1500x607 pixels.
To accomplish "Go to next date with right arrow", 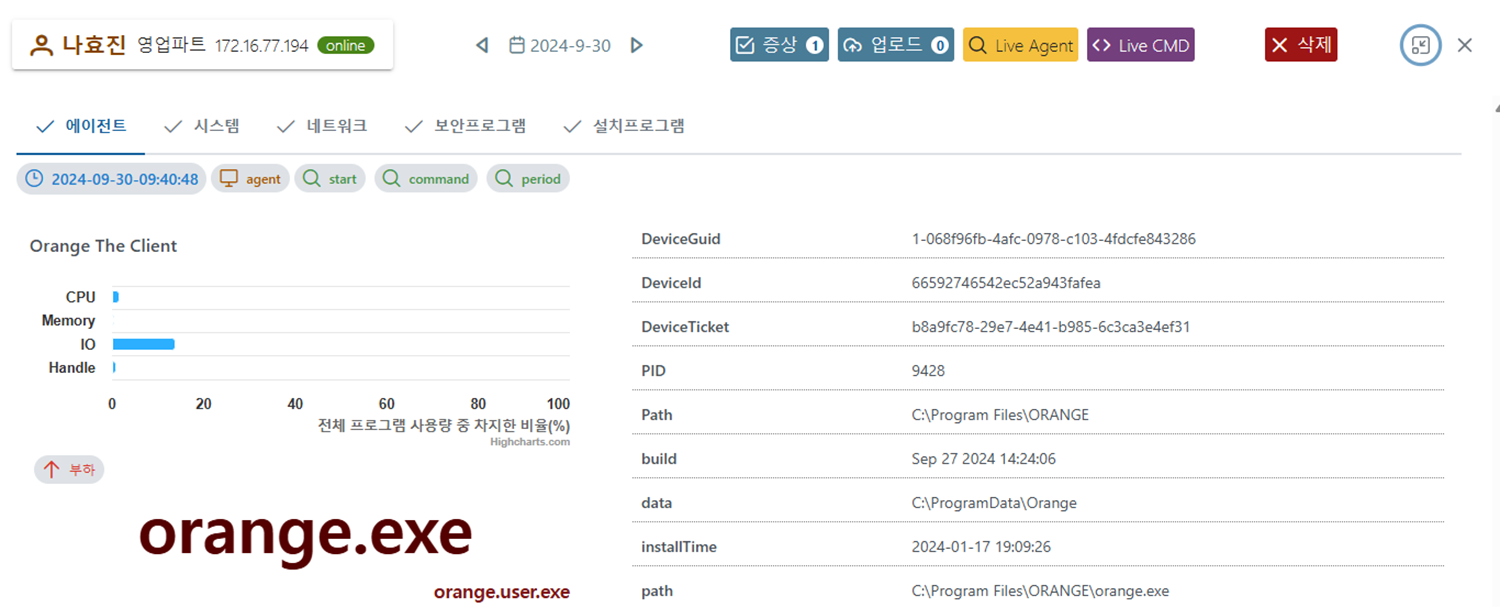I will [636, 45].
